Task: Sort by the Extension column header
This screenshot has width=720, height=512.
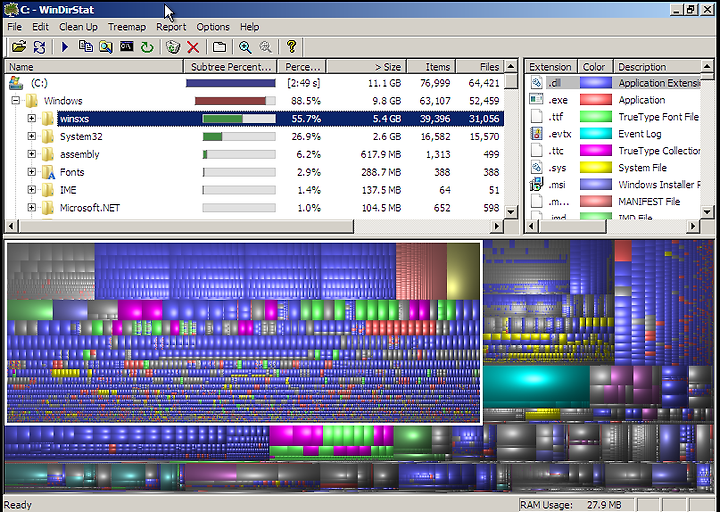Action: coord(551,67)
